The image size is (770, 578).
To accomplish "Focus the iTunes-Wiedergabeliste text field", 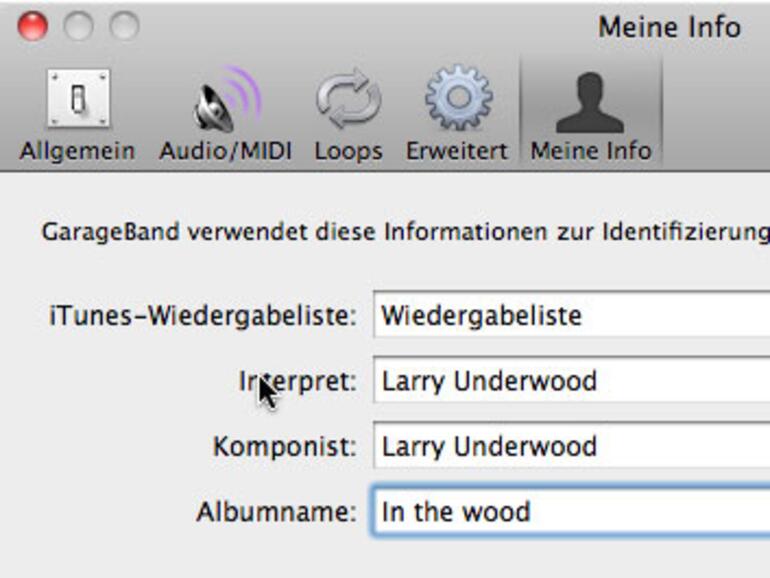I will [x=572, y=316].
